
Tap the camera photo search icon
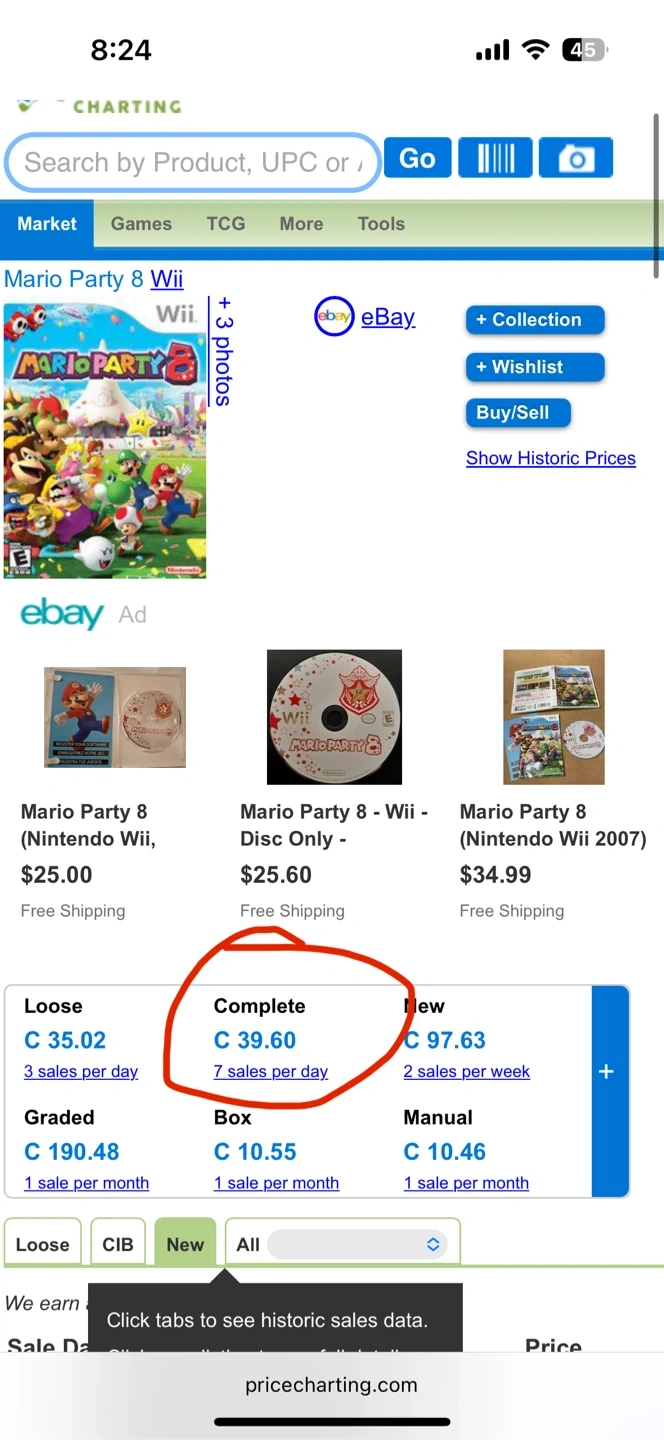tap(575, 159)
